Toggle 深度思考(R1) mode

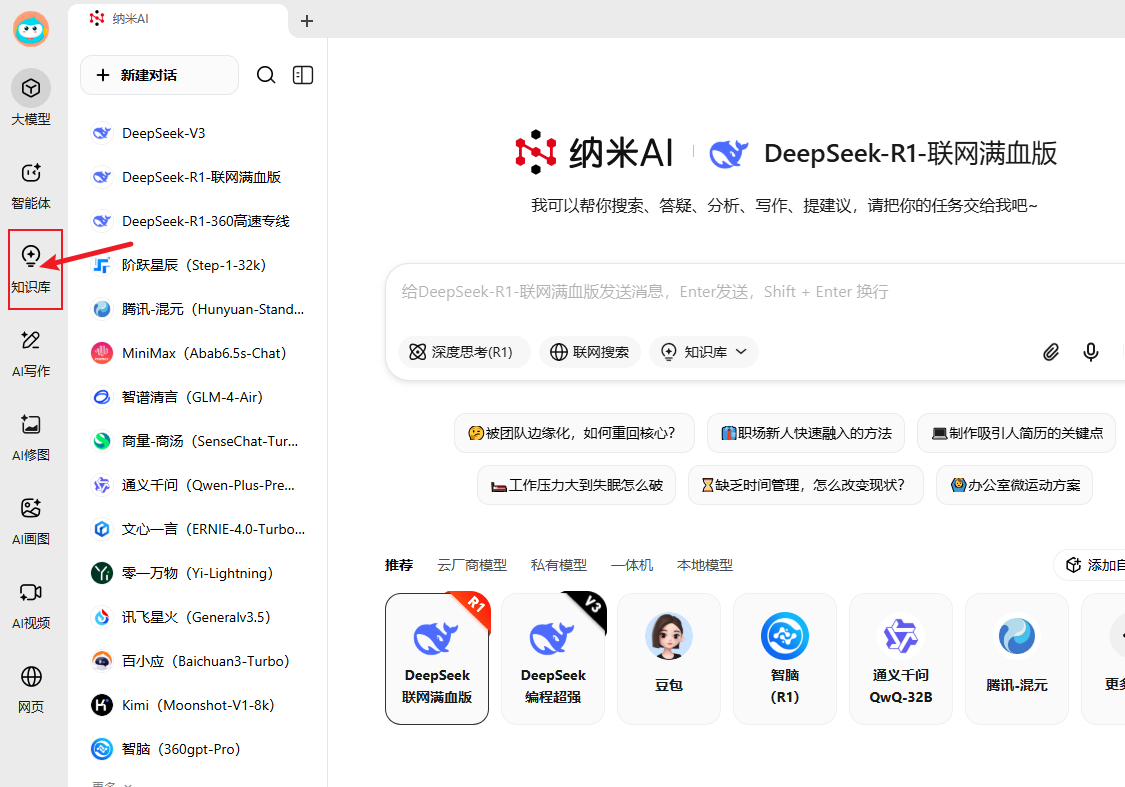click(x=464, y=352)
